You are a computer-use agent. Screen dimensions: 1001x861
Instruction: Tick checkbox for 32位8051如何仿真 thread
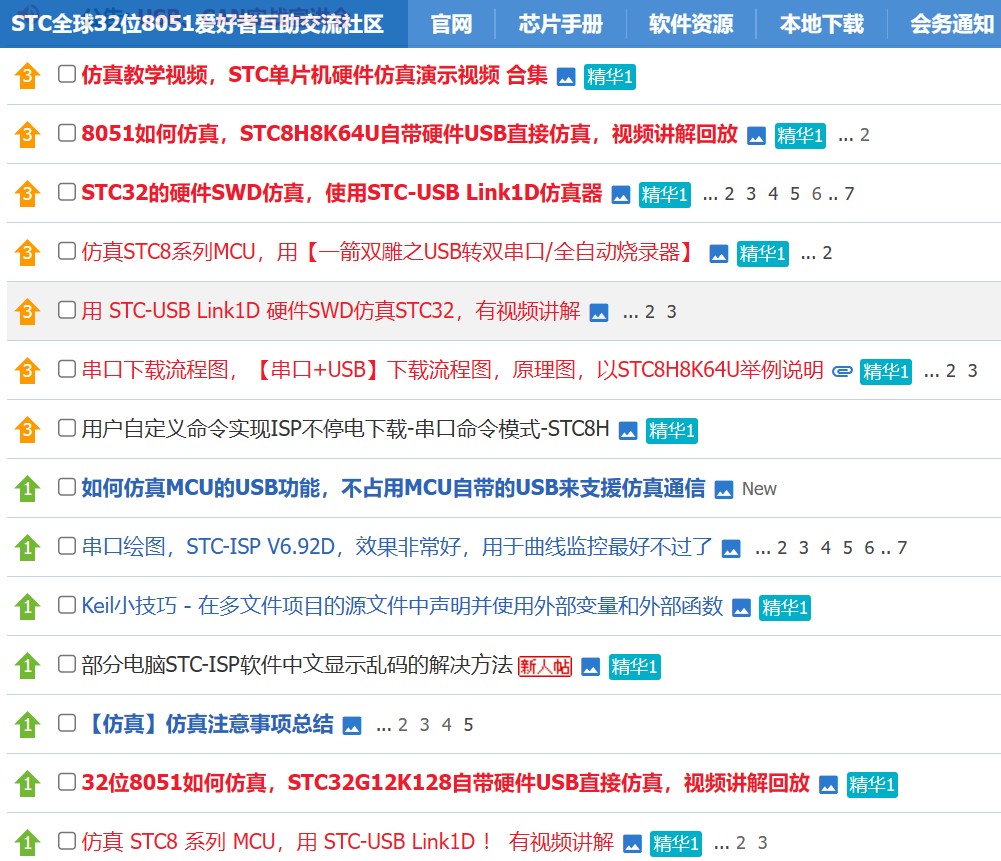(x=67, y=782)
